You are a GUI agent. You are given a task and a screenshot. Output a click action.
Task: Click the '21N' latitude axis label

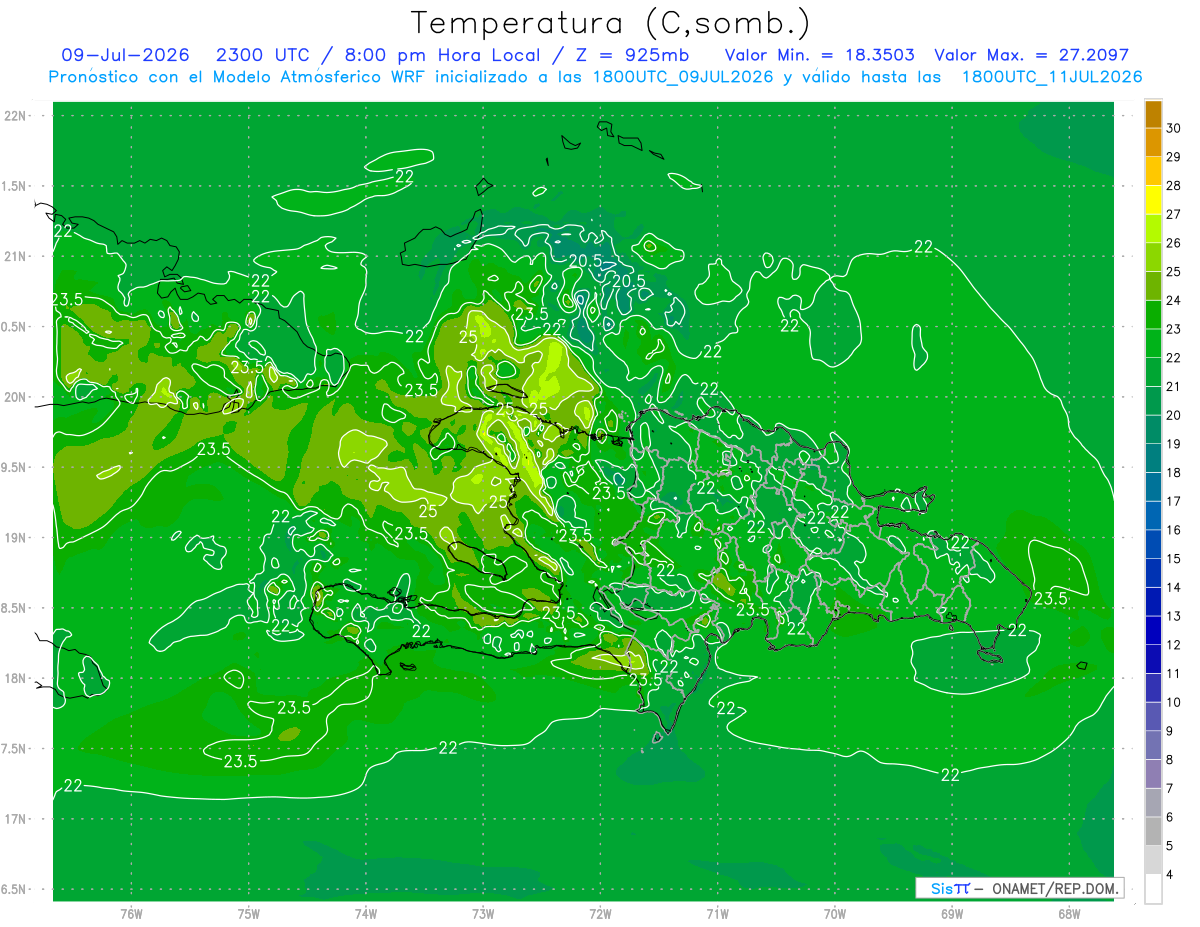pyautogui.click(x=17, y=256)
